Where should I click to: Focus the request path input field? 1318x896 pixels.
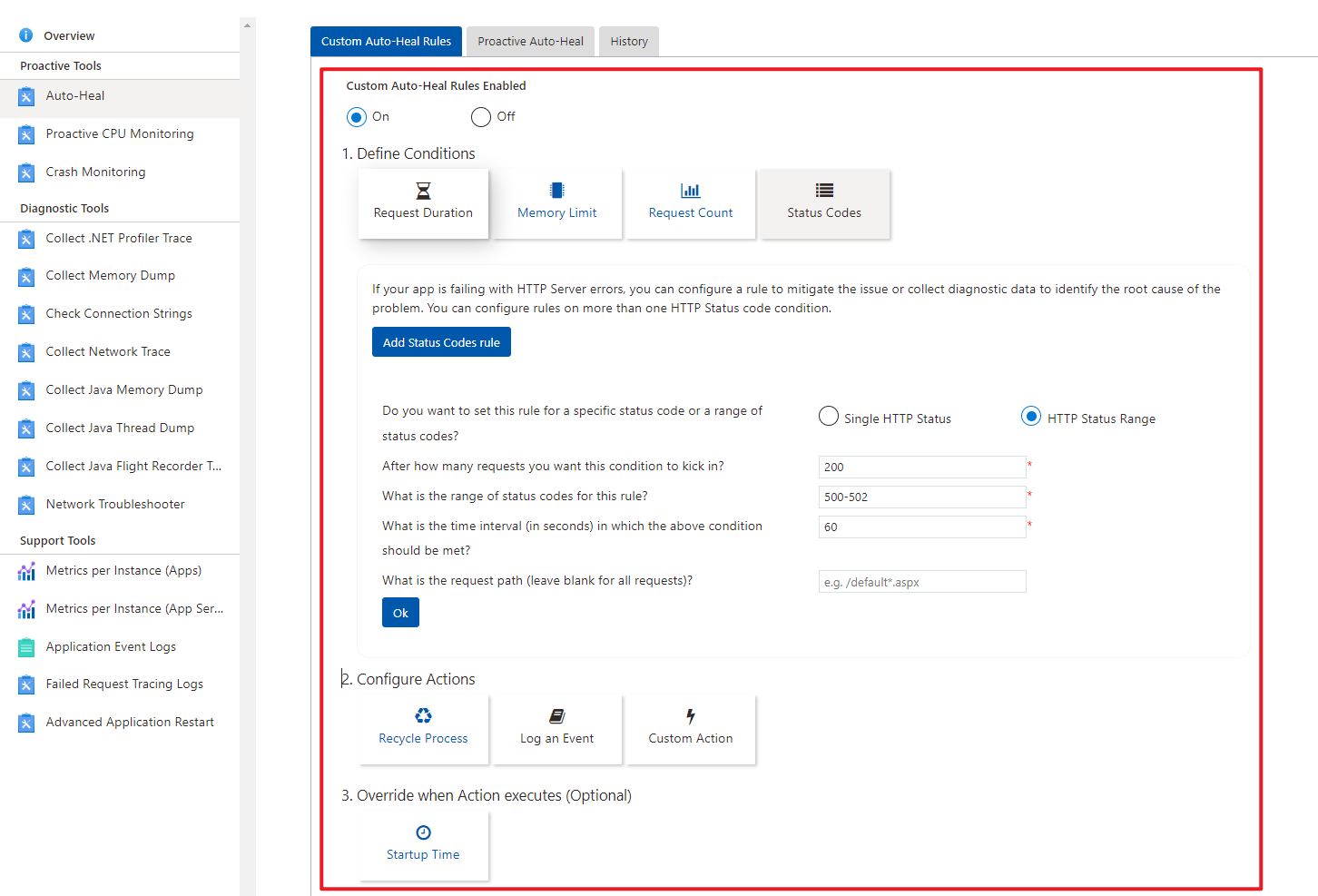point(922,582)
